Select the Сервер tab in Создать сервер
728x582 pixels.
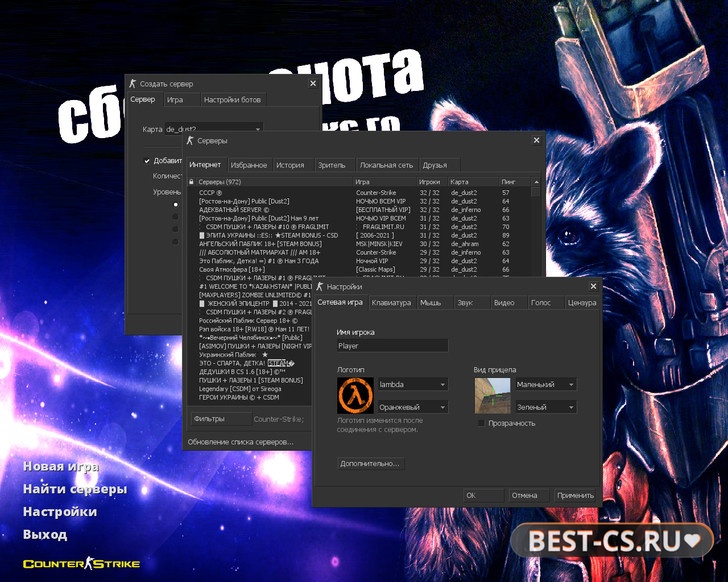[x=143, y=99]
